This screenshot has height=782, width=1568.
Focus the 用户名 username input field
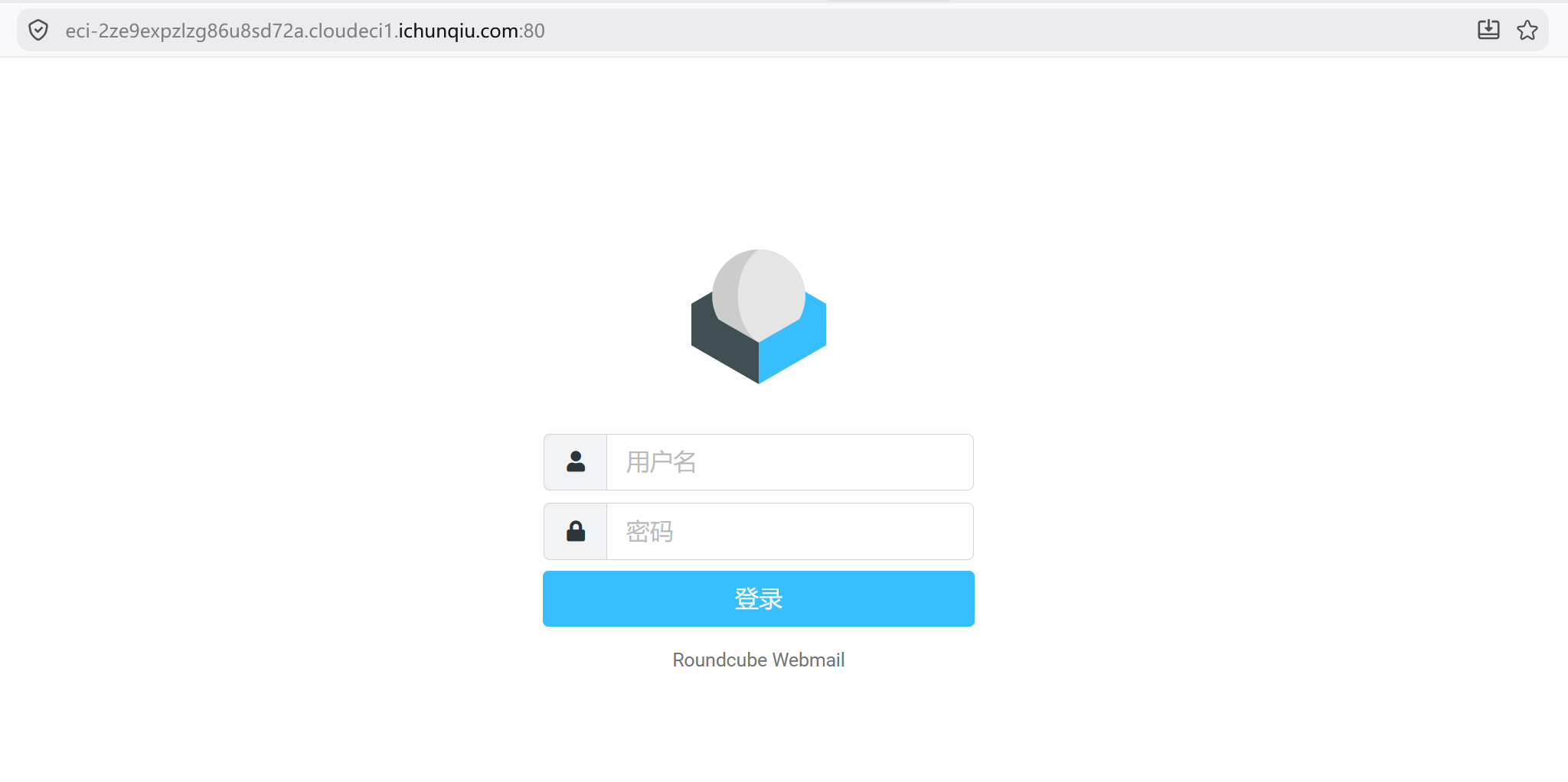pos(790,462)
